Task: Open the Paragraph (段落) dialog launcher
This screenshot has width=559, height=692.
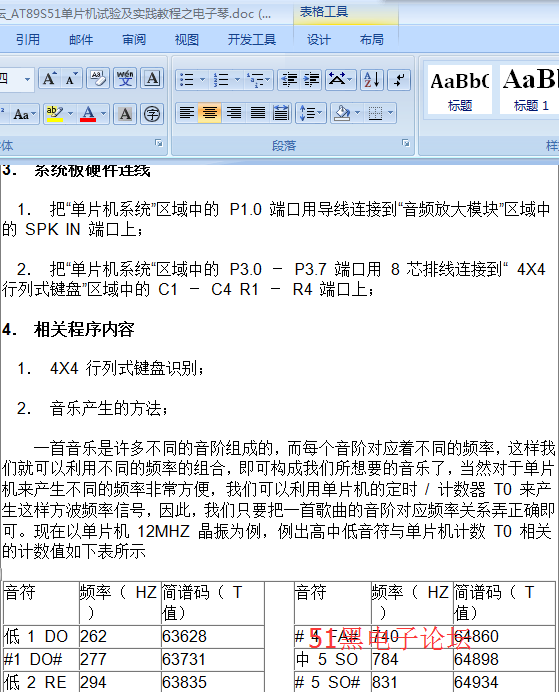Action: (405, 143)
